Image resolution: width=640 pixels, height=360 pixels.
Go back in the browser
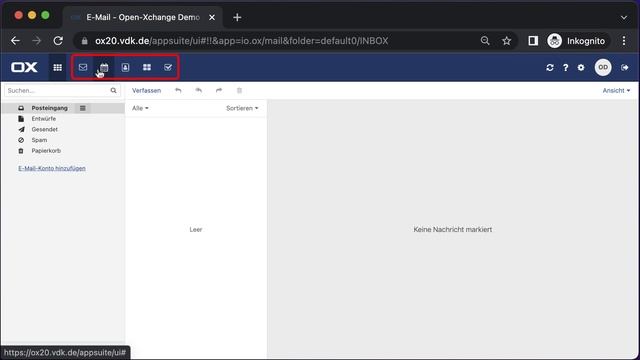15,41
